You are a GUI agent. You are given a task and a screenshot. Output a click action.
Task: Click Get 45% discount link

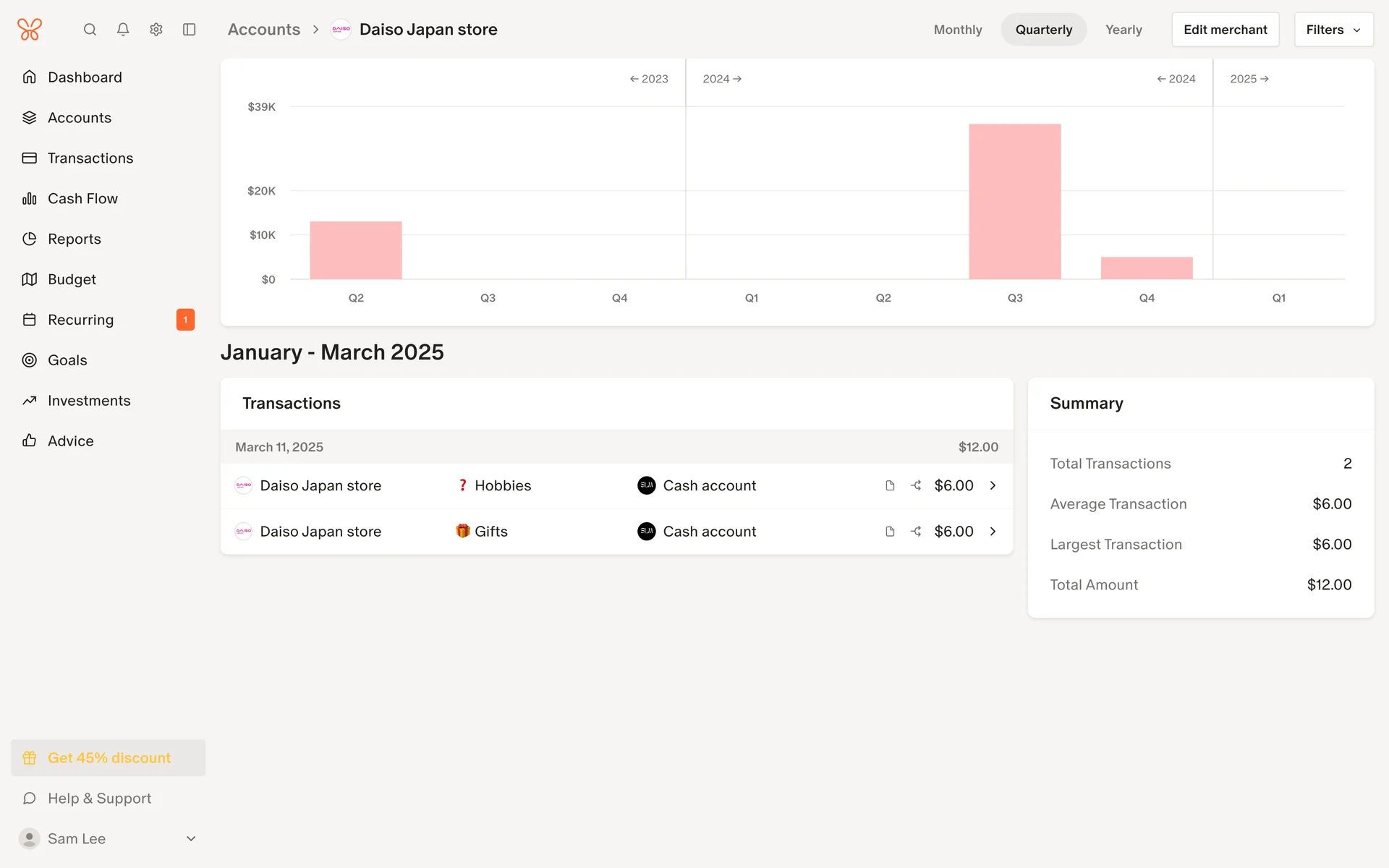coord(109,758)
